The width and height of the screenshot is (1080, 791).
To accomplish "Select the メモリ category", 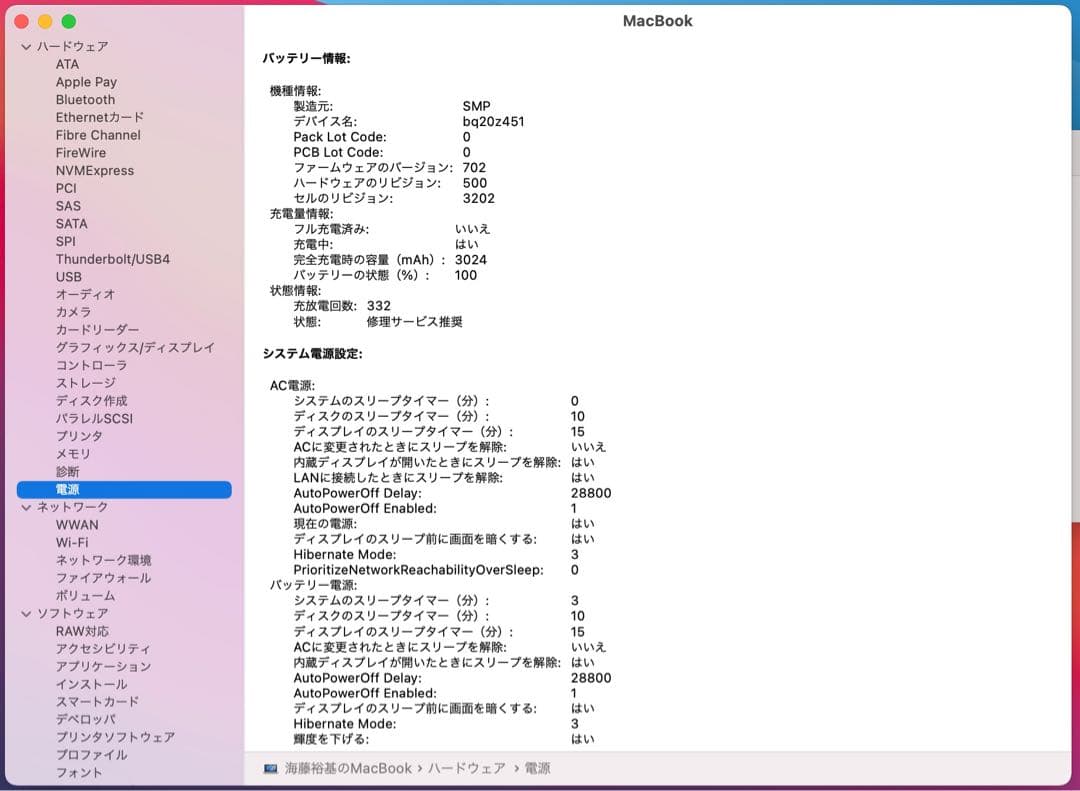I will pos(71,453).
